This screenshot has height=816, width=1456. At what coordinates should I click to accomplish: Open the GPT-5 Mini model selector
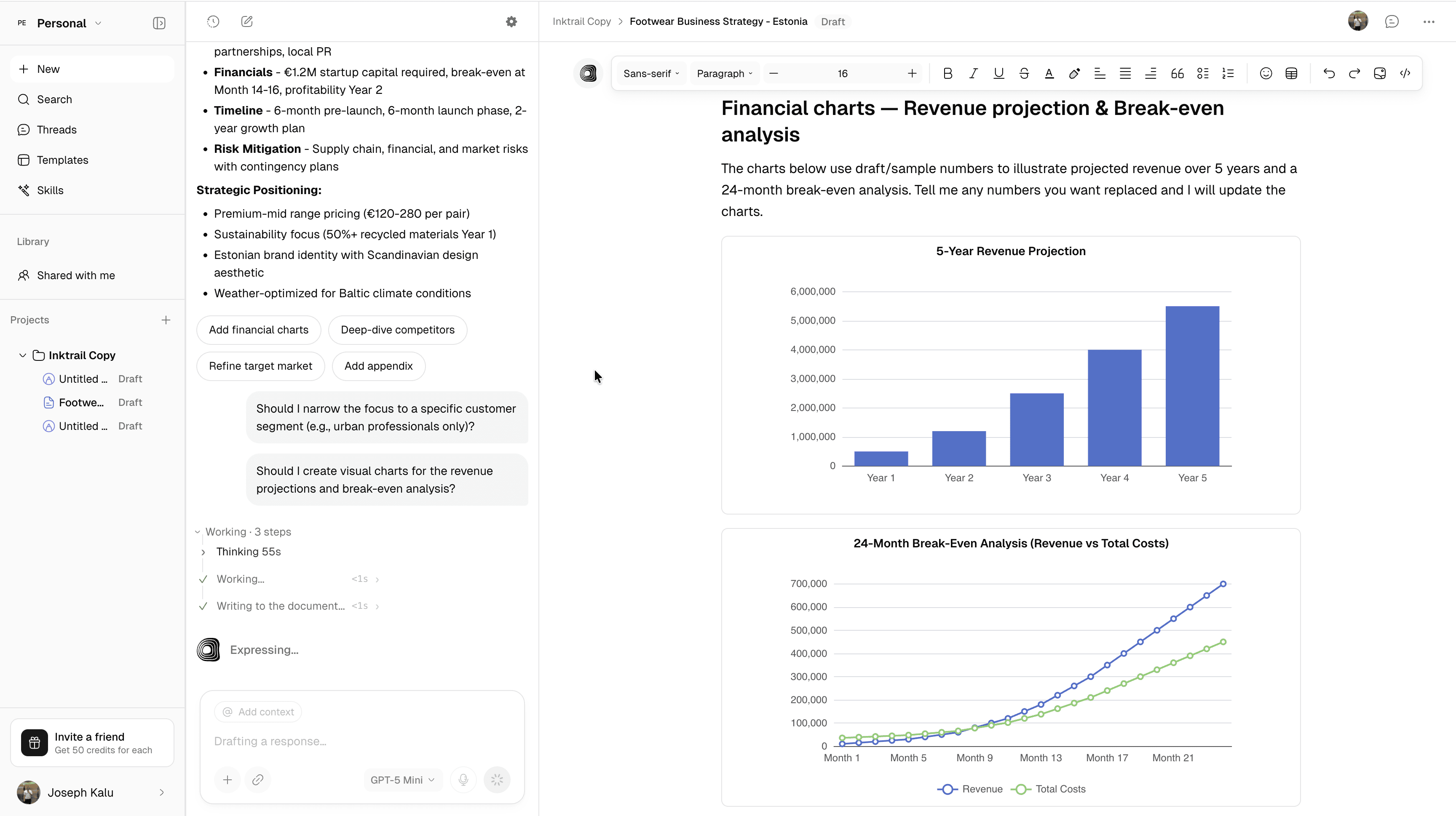click(x=402, y=779)
